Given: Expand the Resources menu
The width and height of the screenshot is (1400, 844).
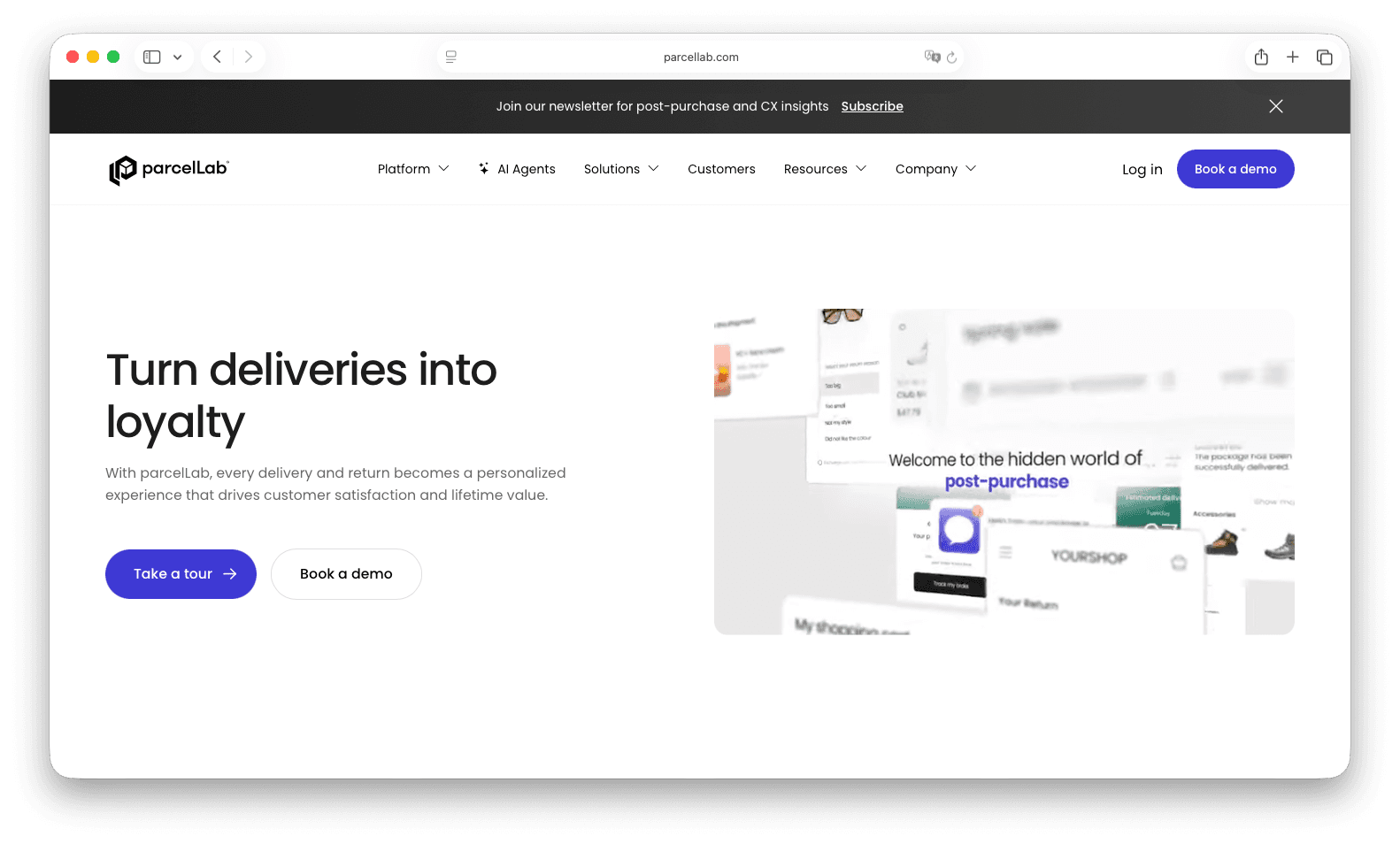Looking at the screenshot, I should (x=825, y=169).
